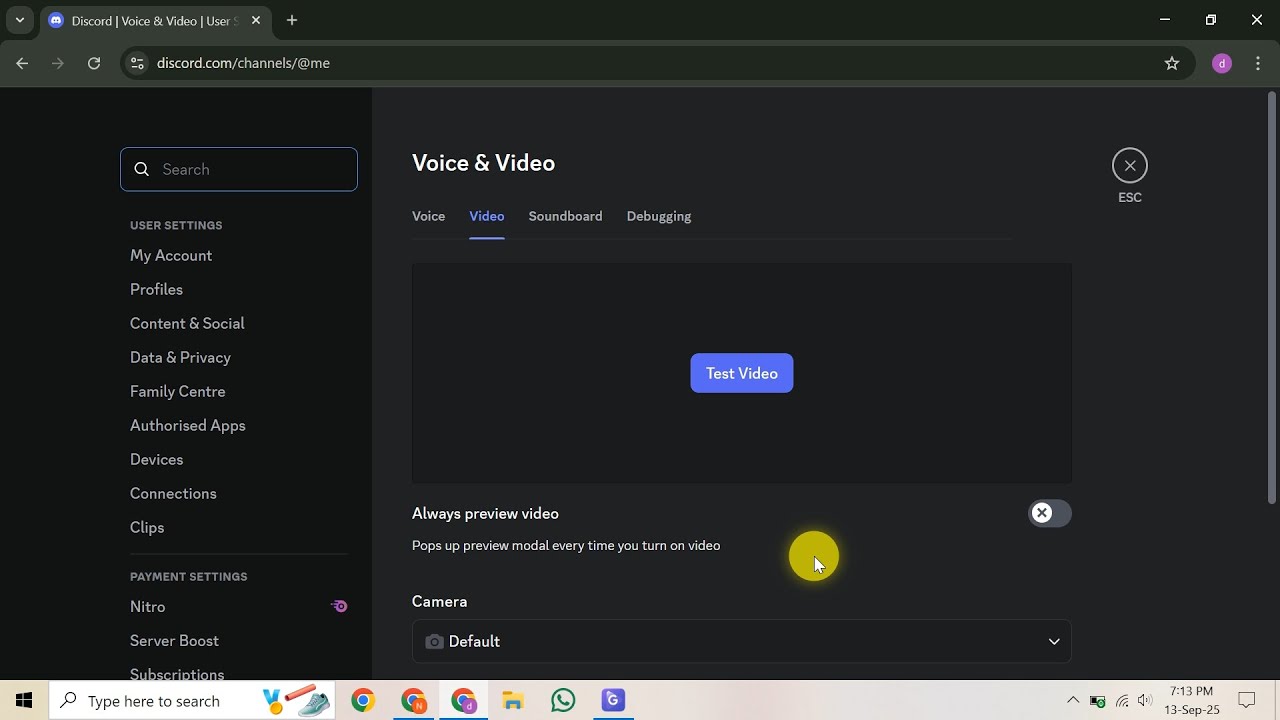Go back in browser history
This screenshot has height=720, width=1280.
coord(22,63)
